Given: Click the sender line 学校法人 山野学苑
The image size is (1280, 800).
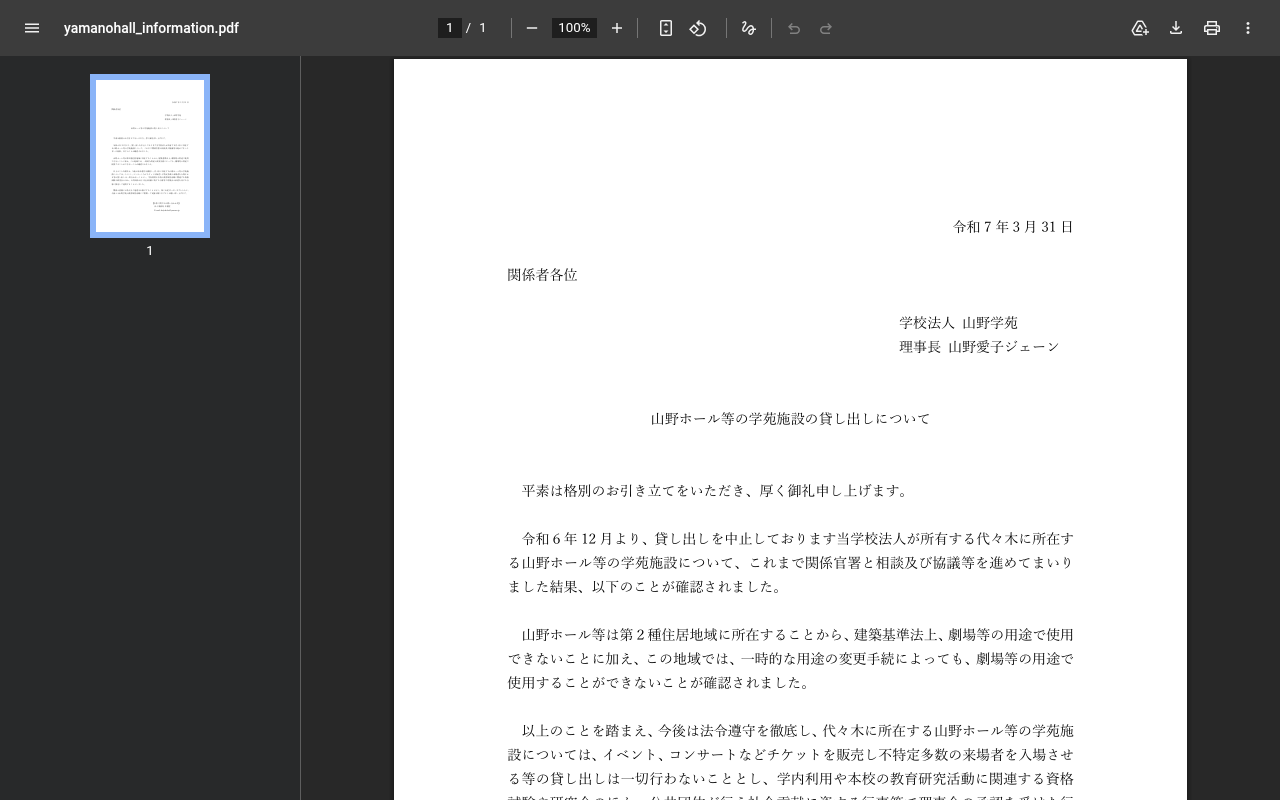Looking at the screenshot, I should (x=958, y=323).
